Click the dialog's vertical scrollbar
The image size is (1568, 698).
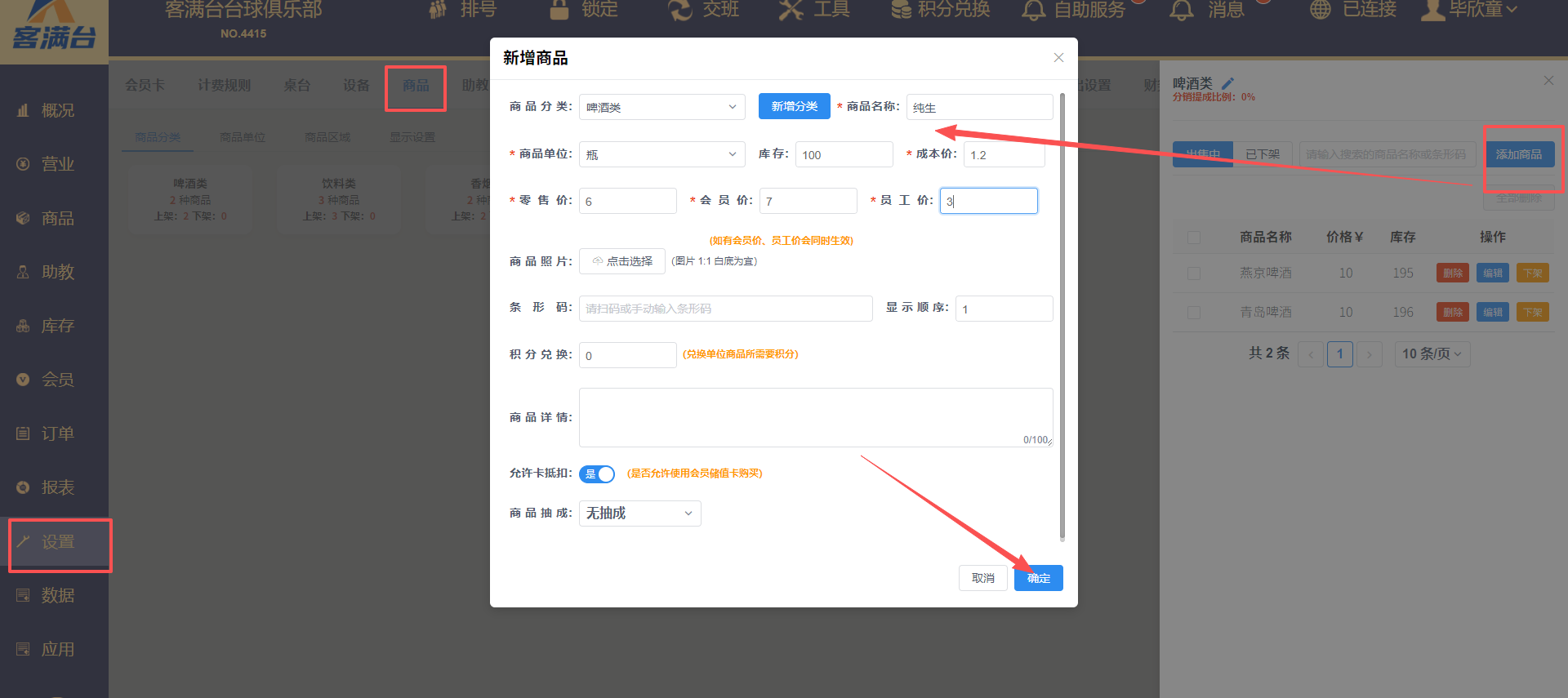(x=1062, y=317)
